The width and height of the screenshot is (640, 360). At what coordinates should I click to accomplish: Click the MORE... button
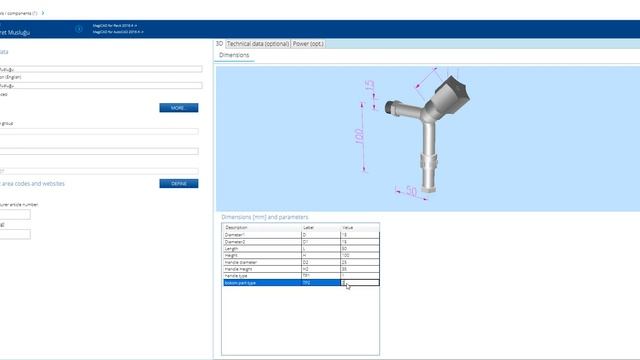(x=179, y=108)
